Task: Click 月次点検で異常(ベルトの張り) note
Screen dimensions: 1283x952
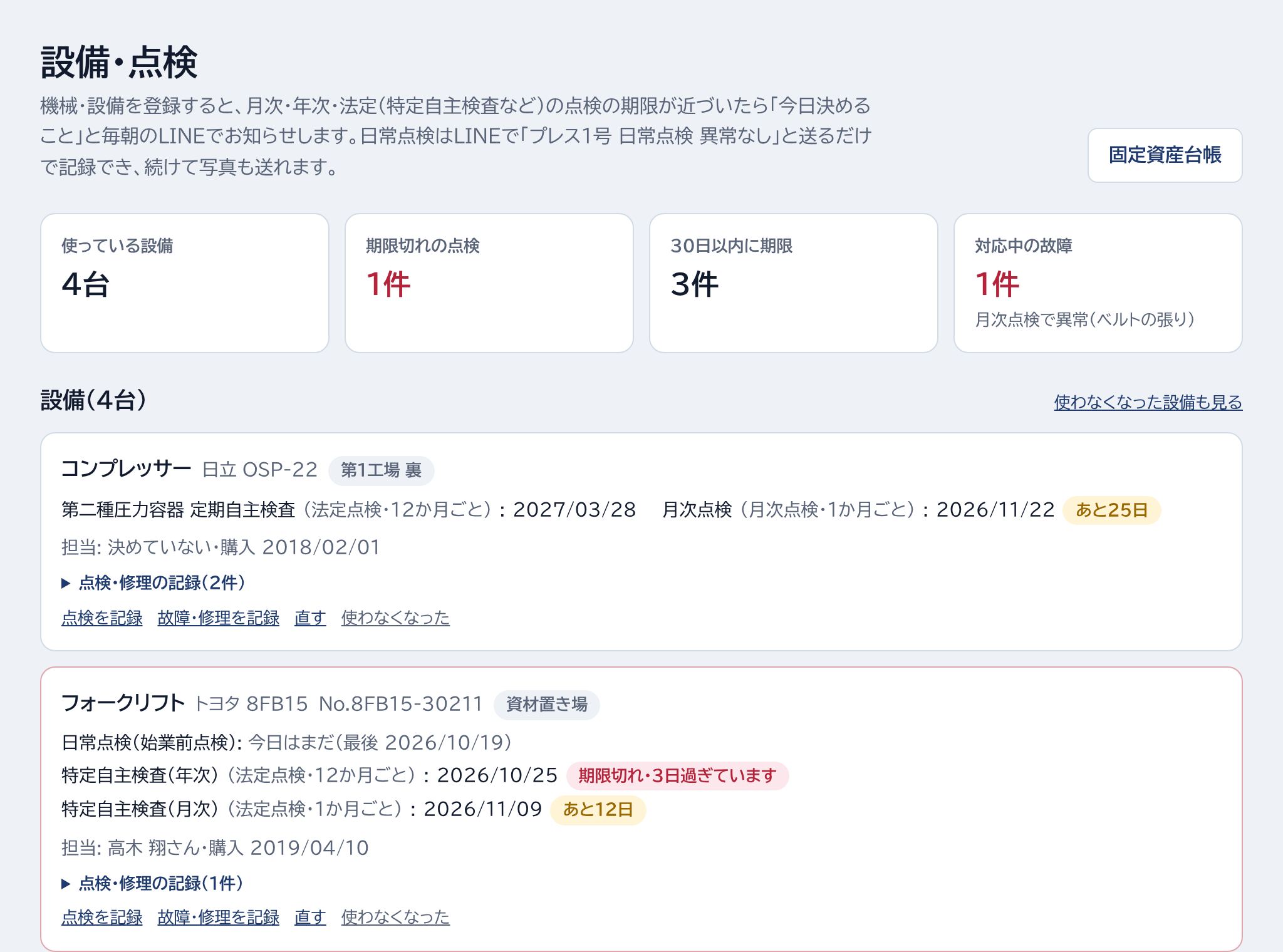Action: click(1084, 320)
